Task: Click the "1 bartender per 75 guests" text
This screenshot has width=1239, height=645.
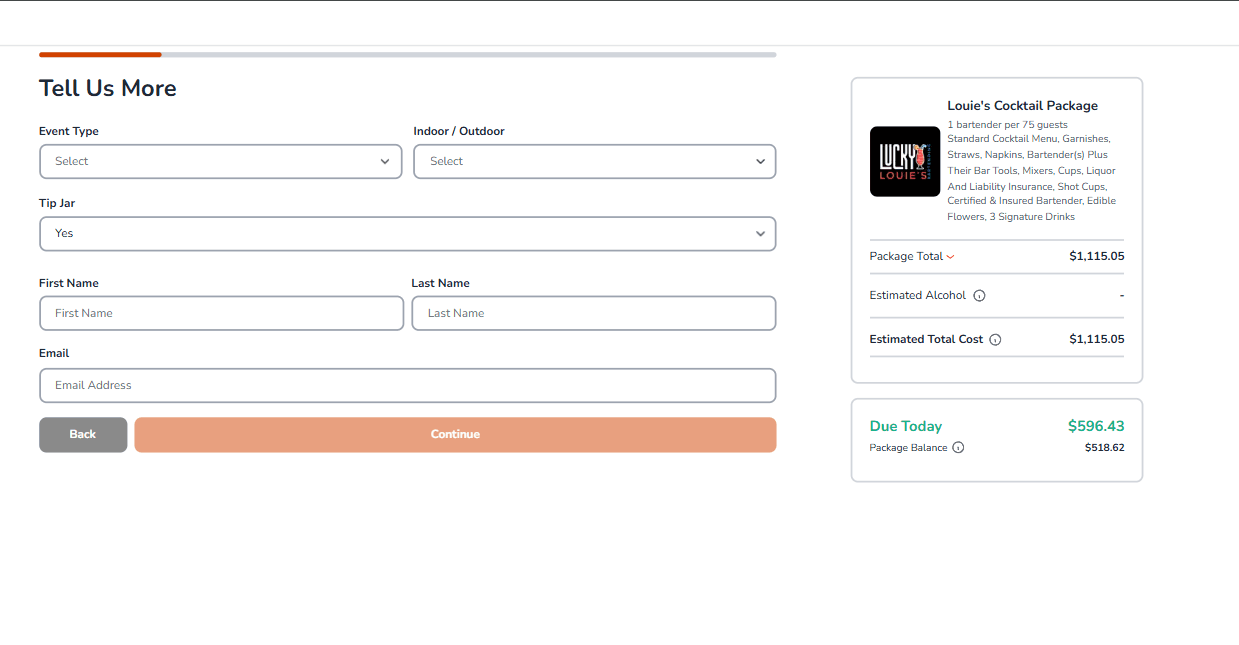Action: [1007, 125]
